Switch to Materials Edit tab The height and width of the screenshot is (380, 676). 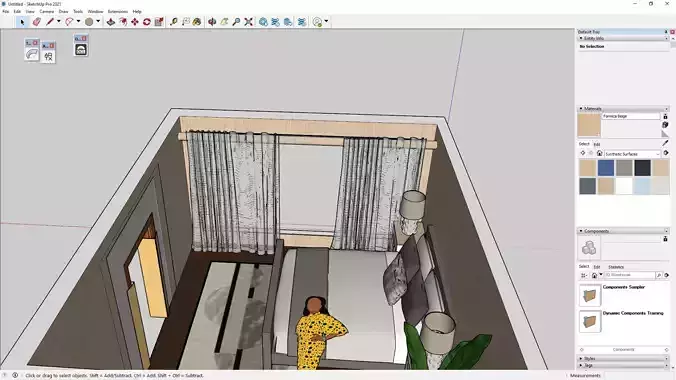[x=597, y=144]
